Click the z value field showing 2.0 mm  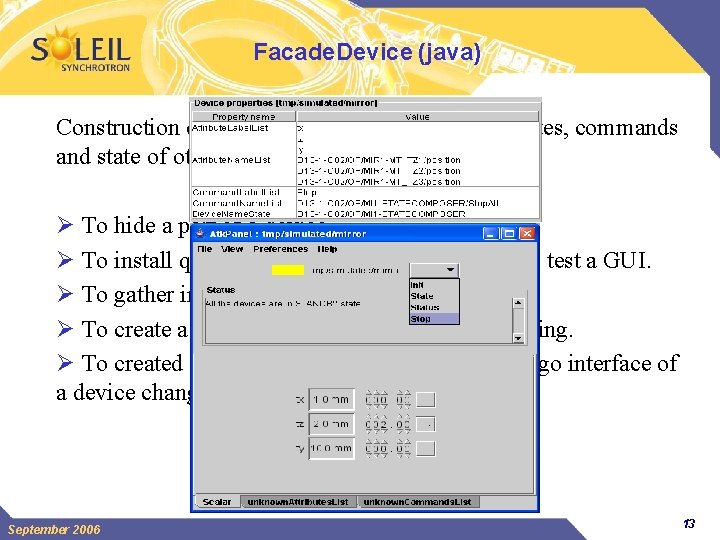point(332,424)
